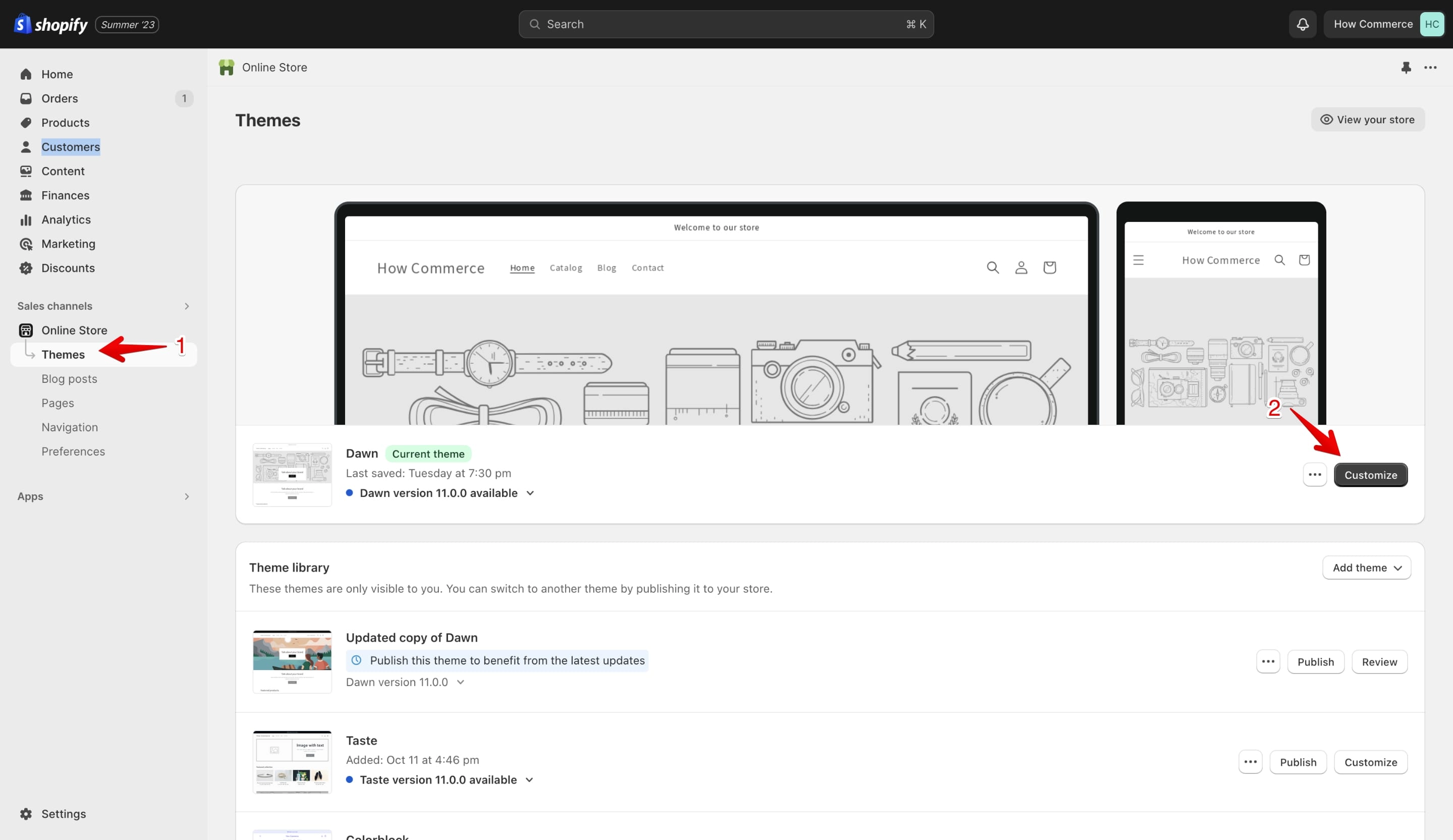Click cart icon in desktop store preview
Viewport: 1453px width, 840px height.
[x=1049, y=267]
